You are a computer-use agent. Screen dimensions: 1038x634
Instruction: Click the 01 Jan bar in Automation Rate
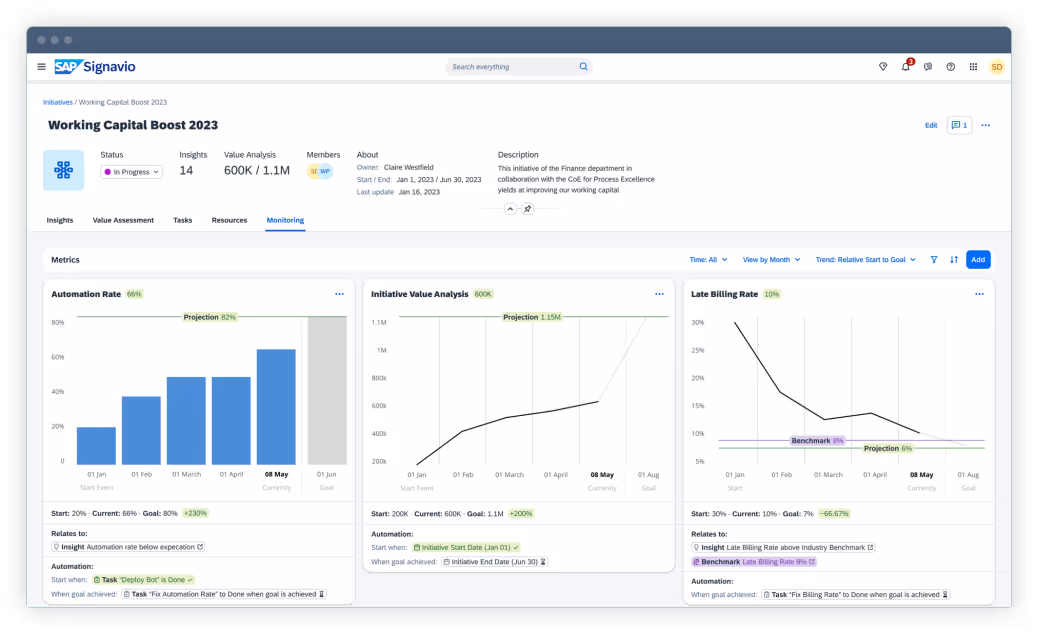click(96, 446)
